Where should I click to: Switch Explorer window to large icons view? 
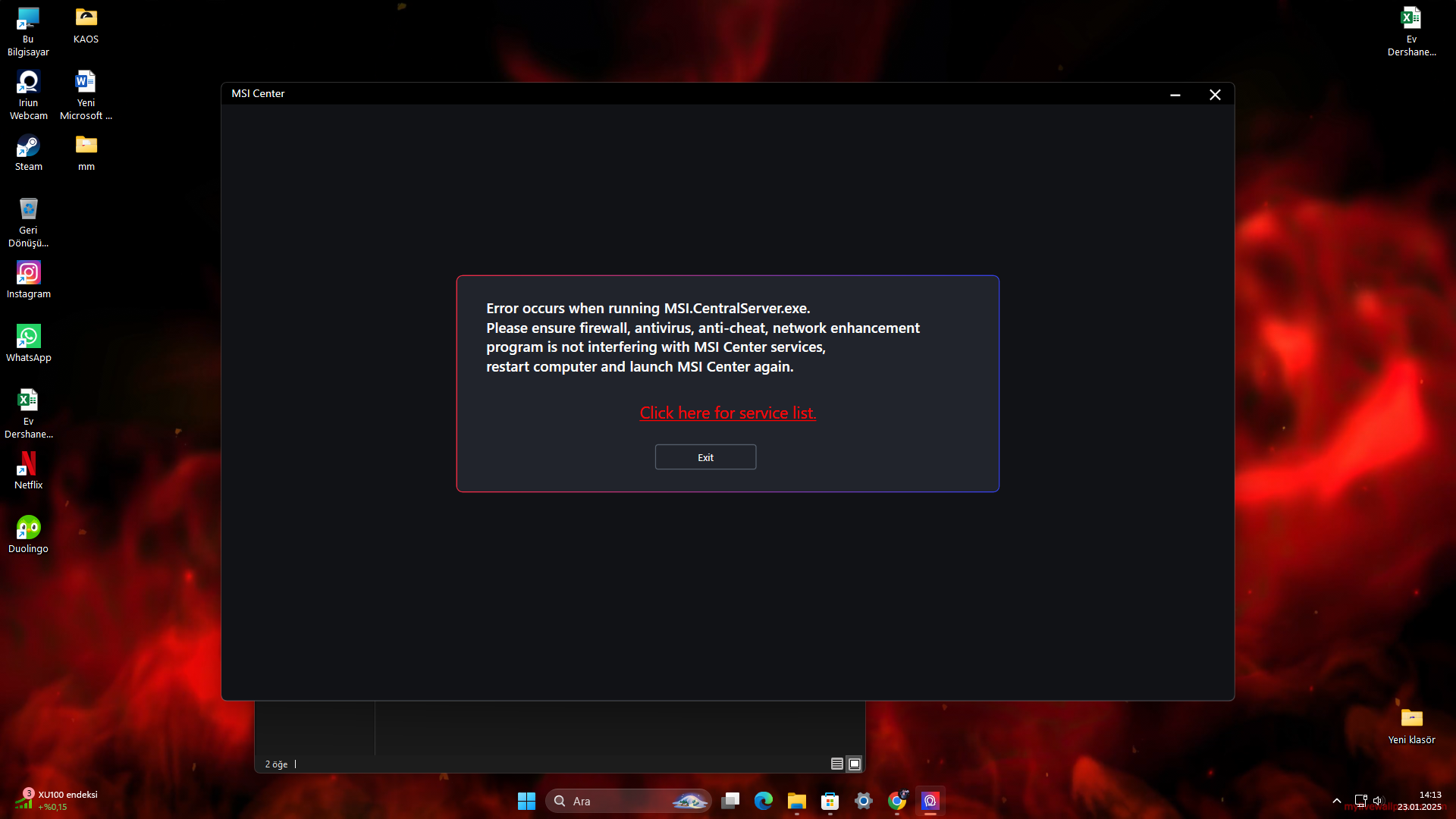[x=855, y=764]
